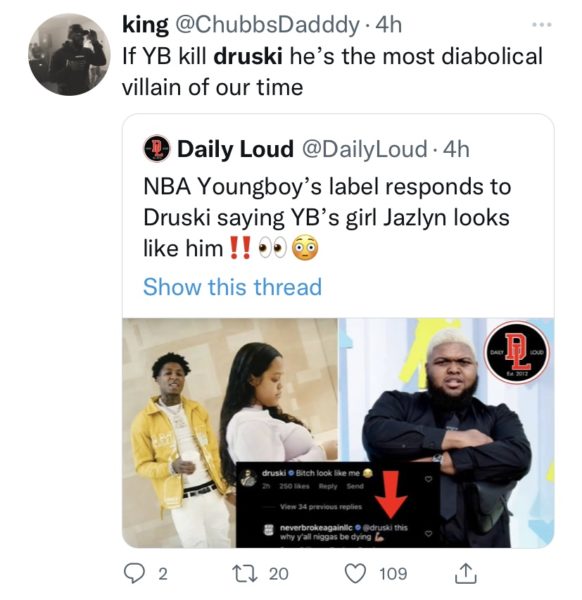Retweet using the arrows icon

245,574
